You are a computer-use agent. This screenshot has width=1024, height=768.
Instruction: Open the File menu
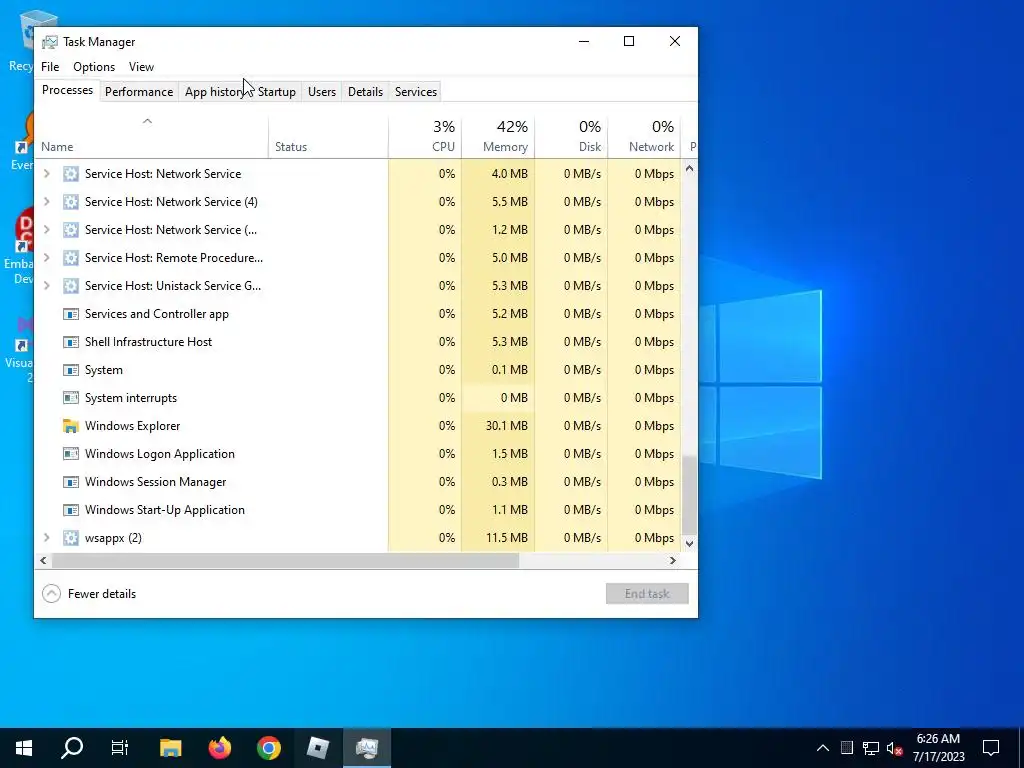pyautogui.click(x=50, y=67)
